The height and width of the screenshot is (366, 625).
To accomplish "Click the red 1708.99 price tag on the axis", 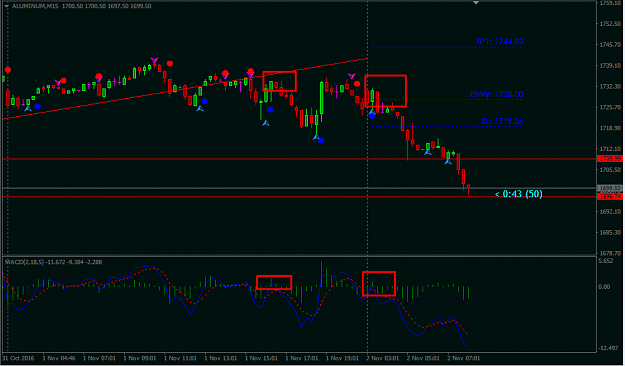I will point(610,159).
